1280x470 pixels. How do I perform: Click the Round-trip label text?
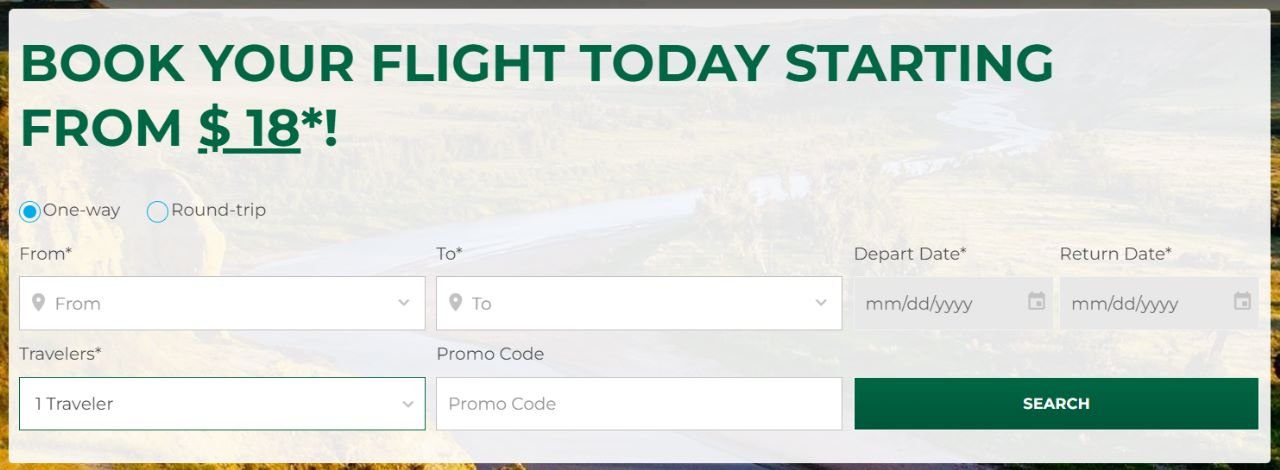pyautogui.click(x=218, y=210)
